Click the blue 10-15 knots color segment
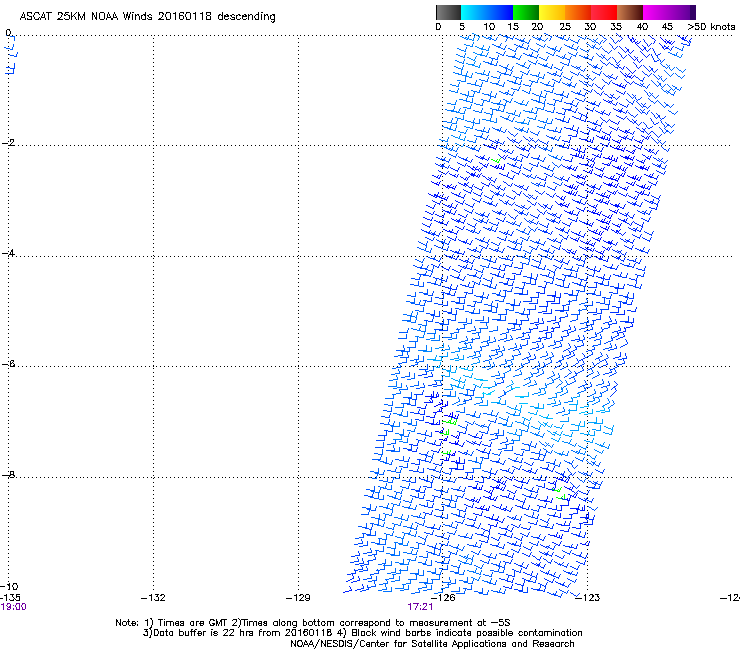Screen dimensions: 740x650 pos(500,12)
